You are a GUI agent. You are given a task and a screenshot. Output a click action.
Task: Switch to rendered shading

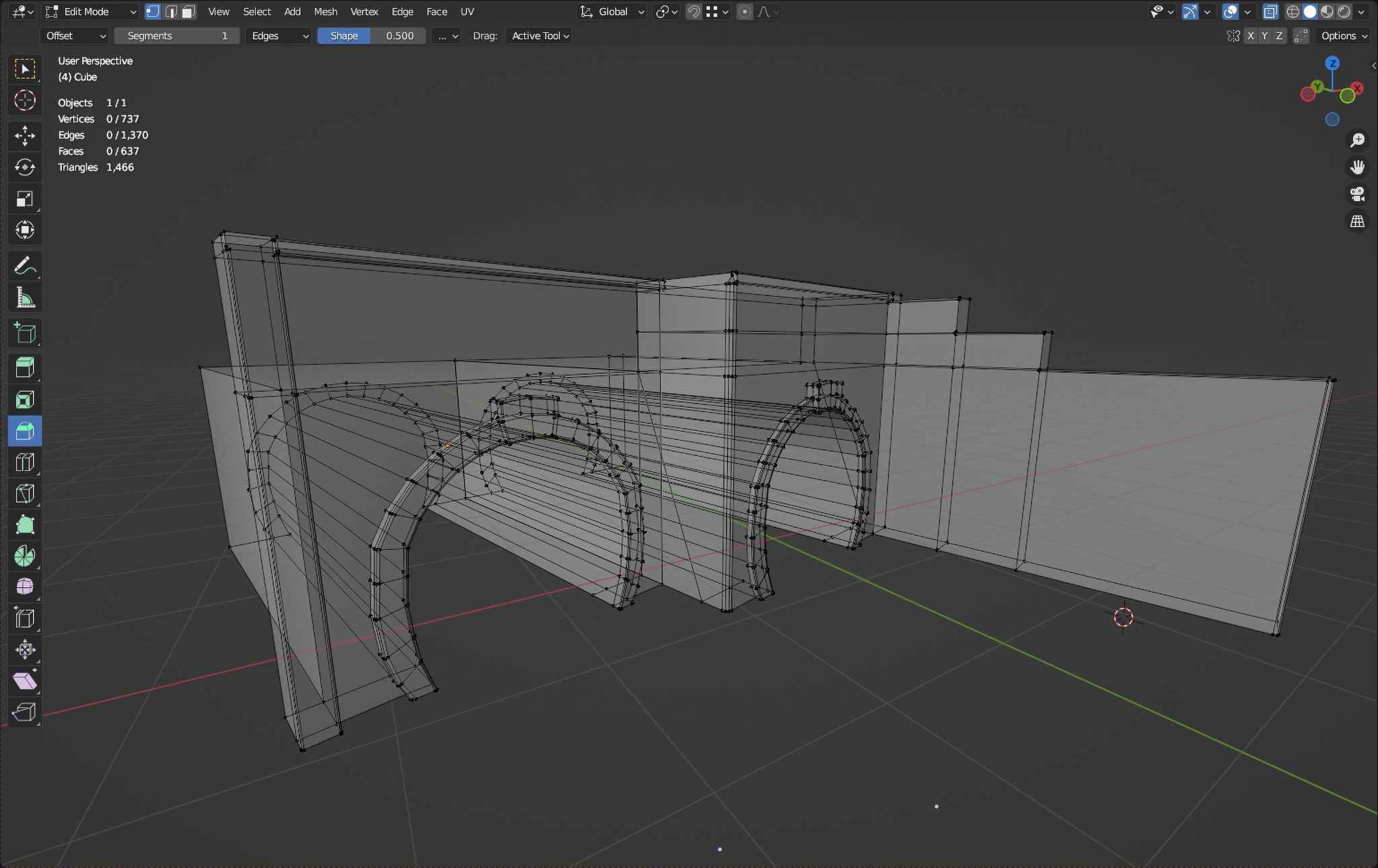pyautogui.click(x=1343, y=11)
